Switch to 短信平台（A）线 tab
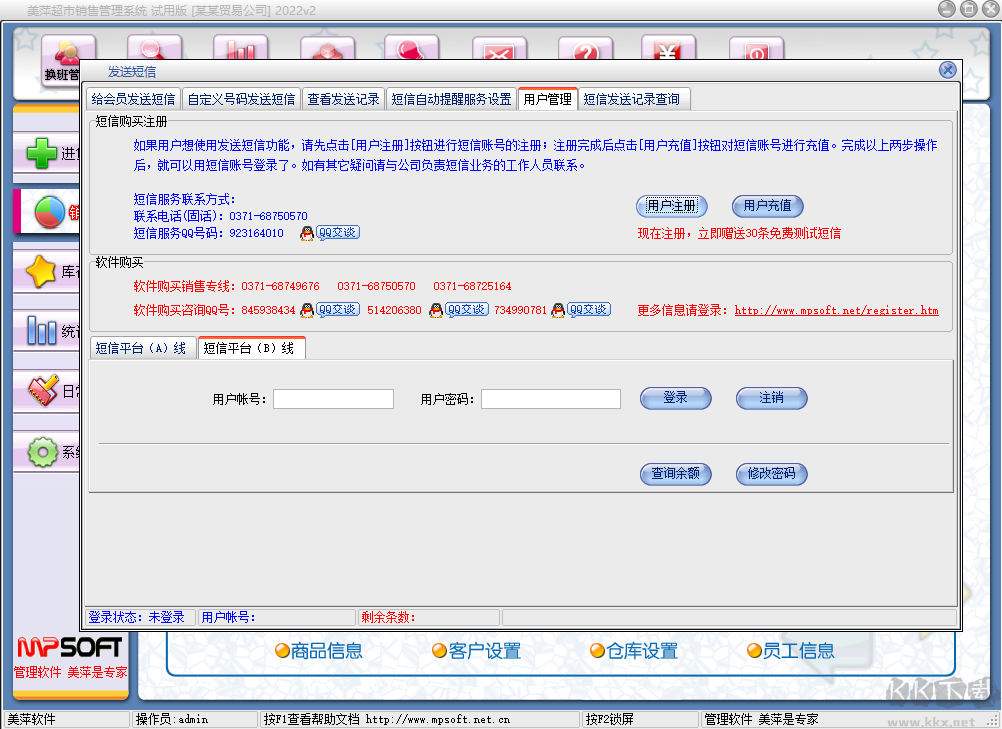The height and width of the screenshot is (729, 1002). click(142, 348)
